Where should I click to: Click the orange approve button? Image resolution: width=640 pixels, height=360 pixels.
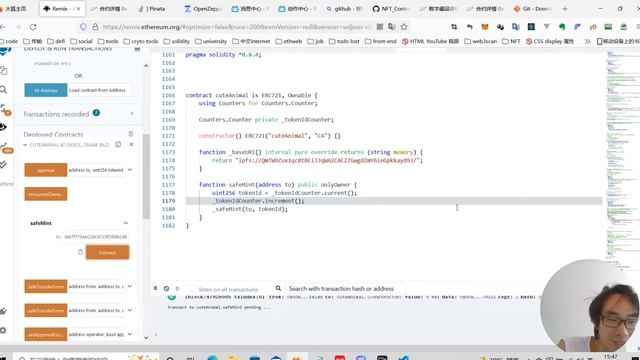tap(46, 170)
